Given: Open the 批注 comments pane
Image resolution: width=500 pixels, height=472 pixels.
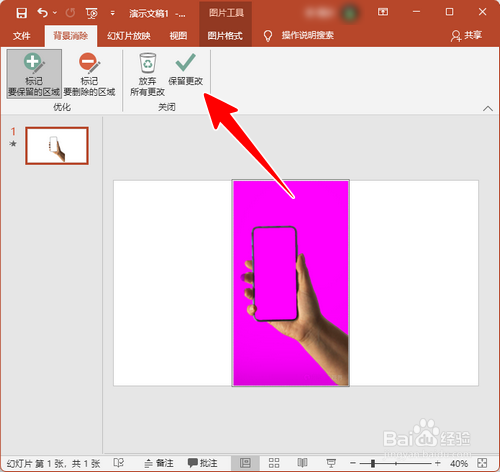Looking at the screenshot, I should coord(202,463).
